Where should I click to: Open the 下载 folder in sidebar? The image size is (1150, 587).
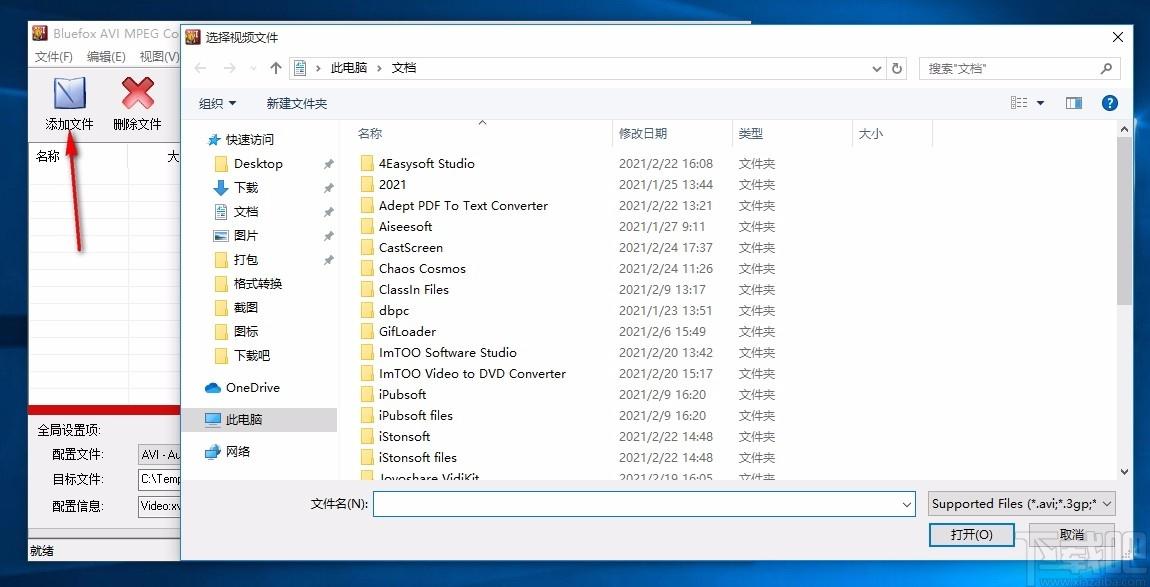[x=246, y=188]
